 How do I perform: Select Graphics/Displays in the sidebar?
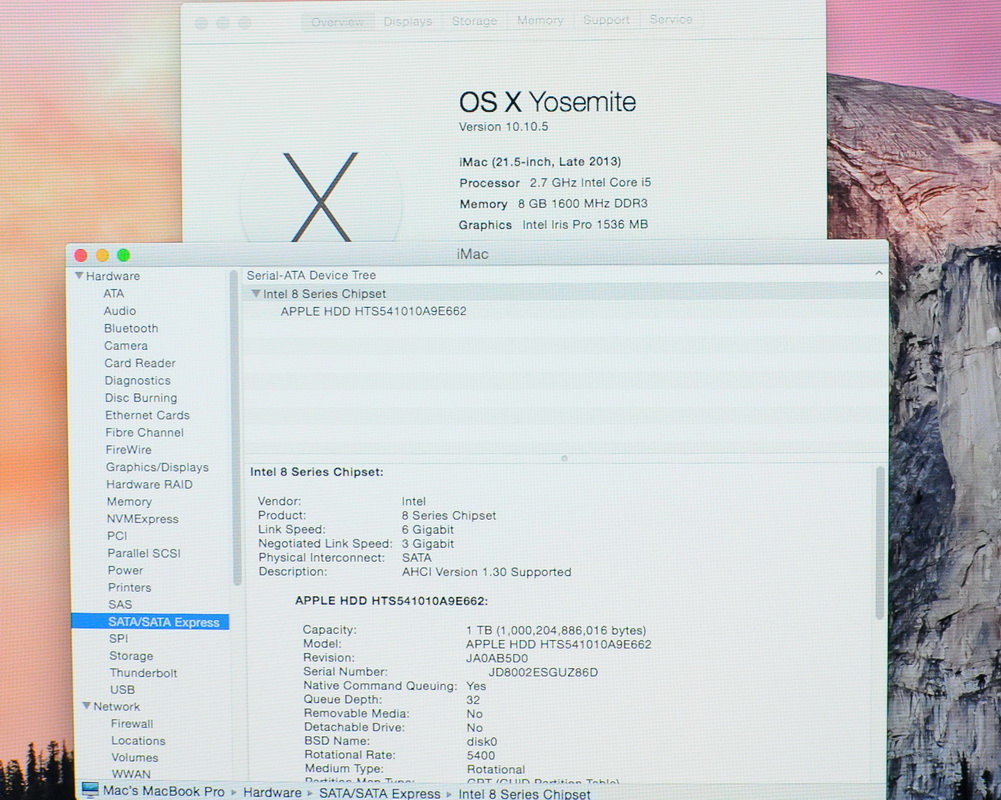(x=157, y=467)
